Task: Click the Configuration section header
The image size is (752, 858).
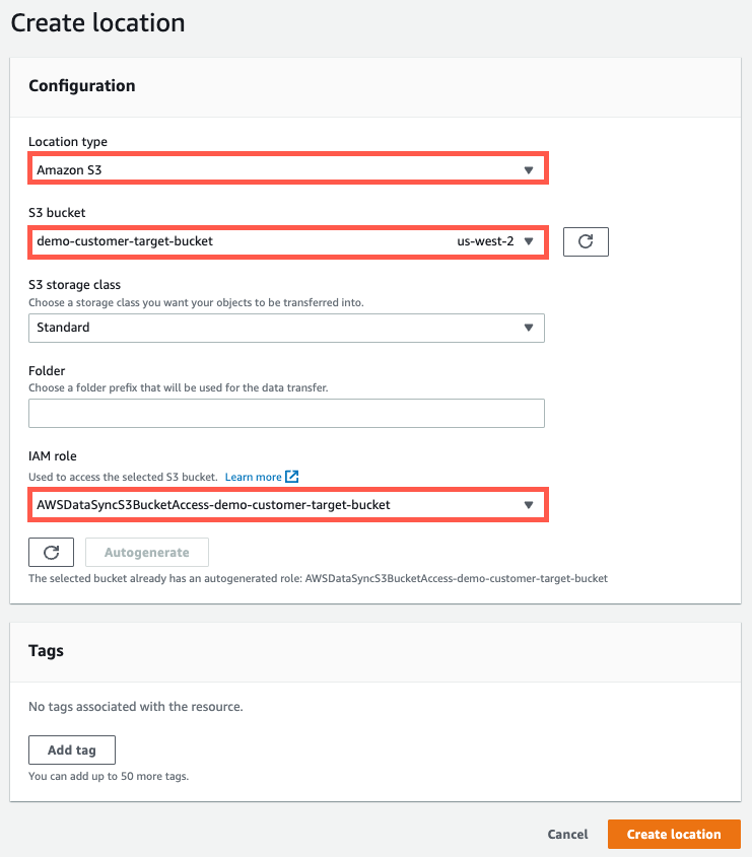Action: point(82,86)
